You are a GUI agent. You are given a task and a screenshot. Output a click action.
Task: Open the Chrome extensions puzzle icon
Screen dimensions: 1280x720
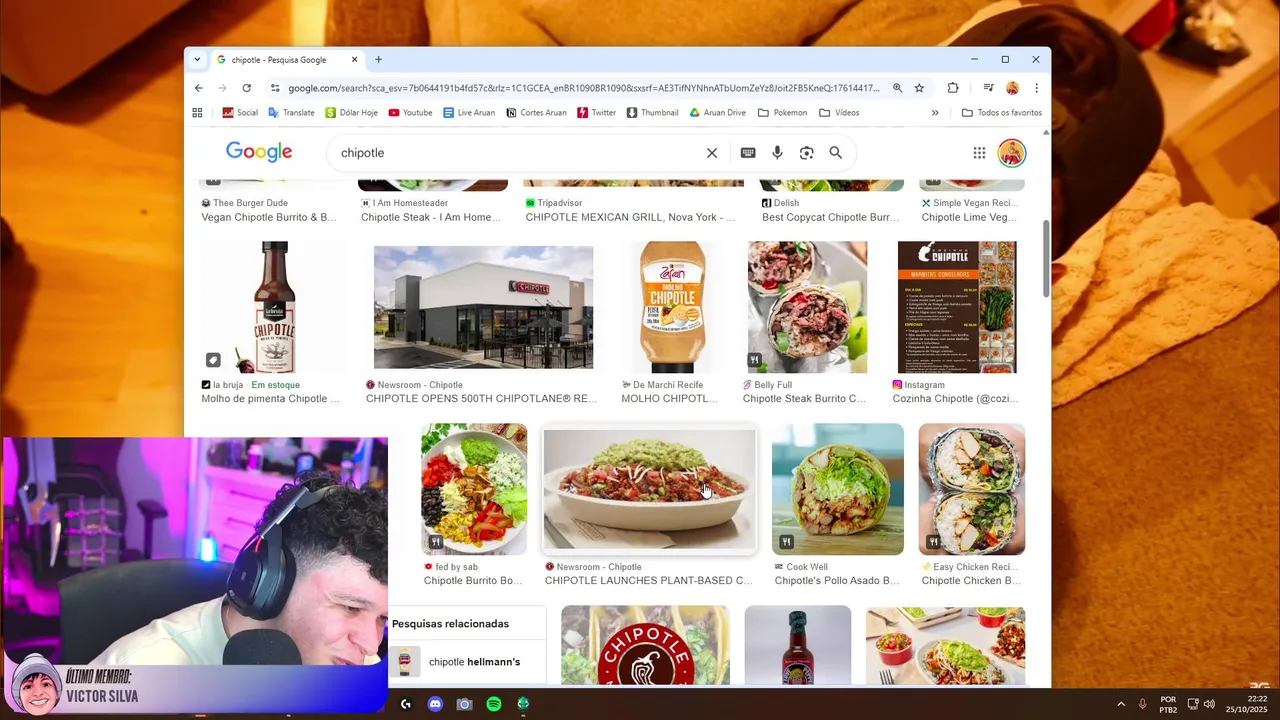point(952,88)
